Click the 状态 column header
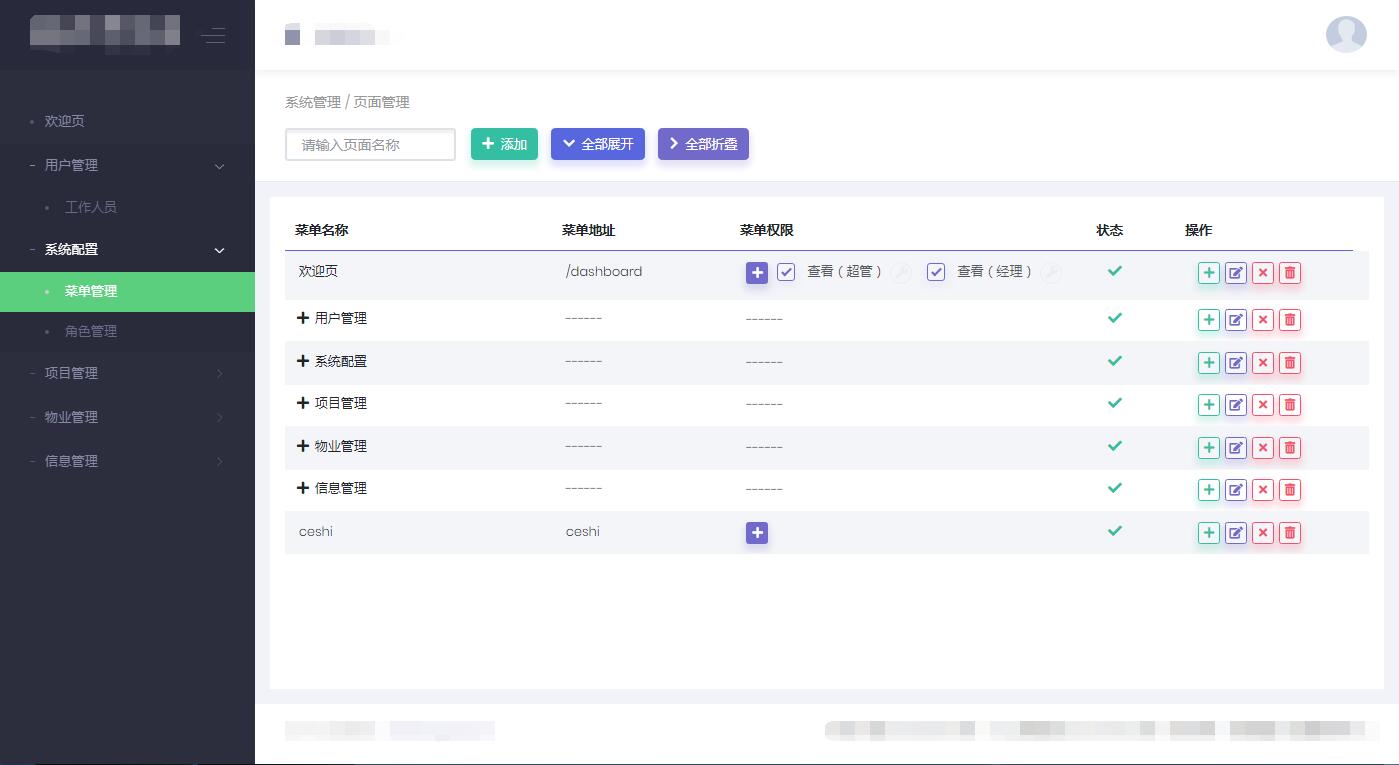The width and height of the screenshot is (1399, 765). click(x=1110, y=230)
